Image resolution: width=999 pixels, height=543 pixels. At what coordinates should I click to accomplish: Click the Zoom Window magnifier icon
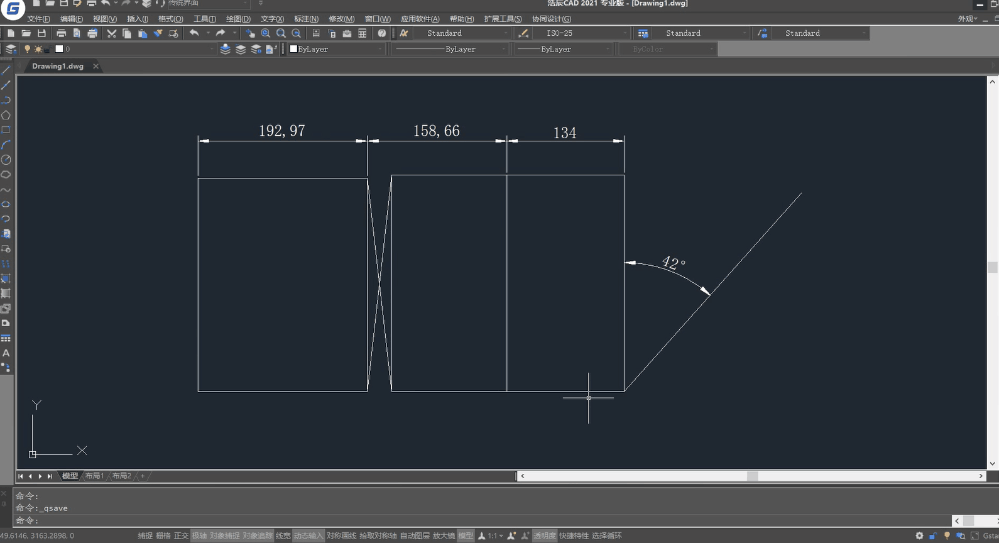281,33
